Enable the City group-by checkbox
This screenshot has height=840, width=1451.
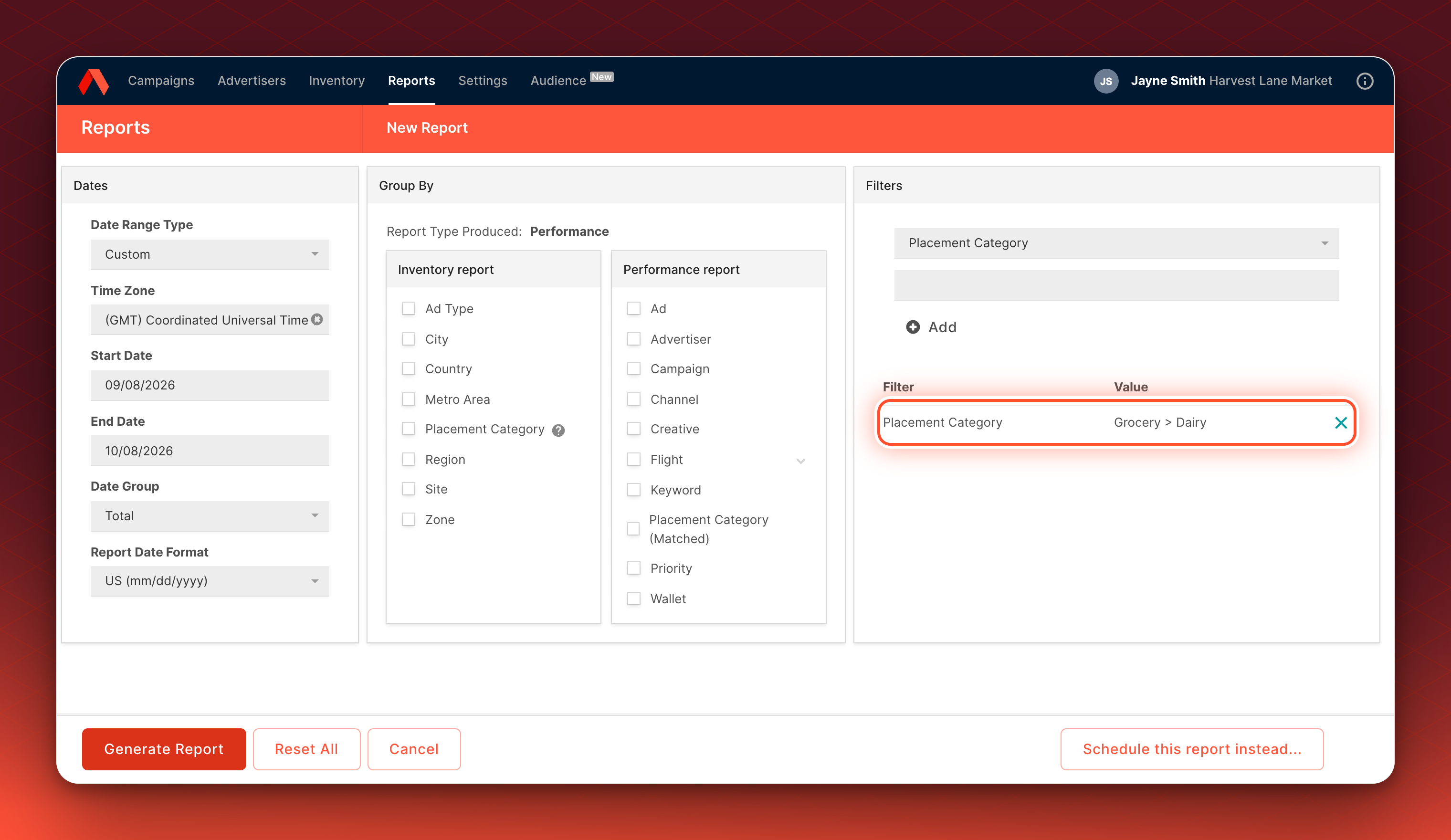point(408,339)
